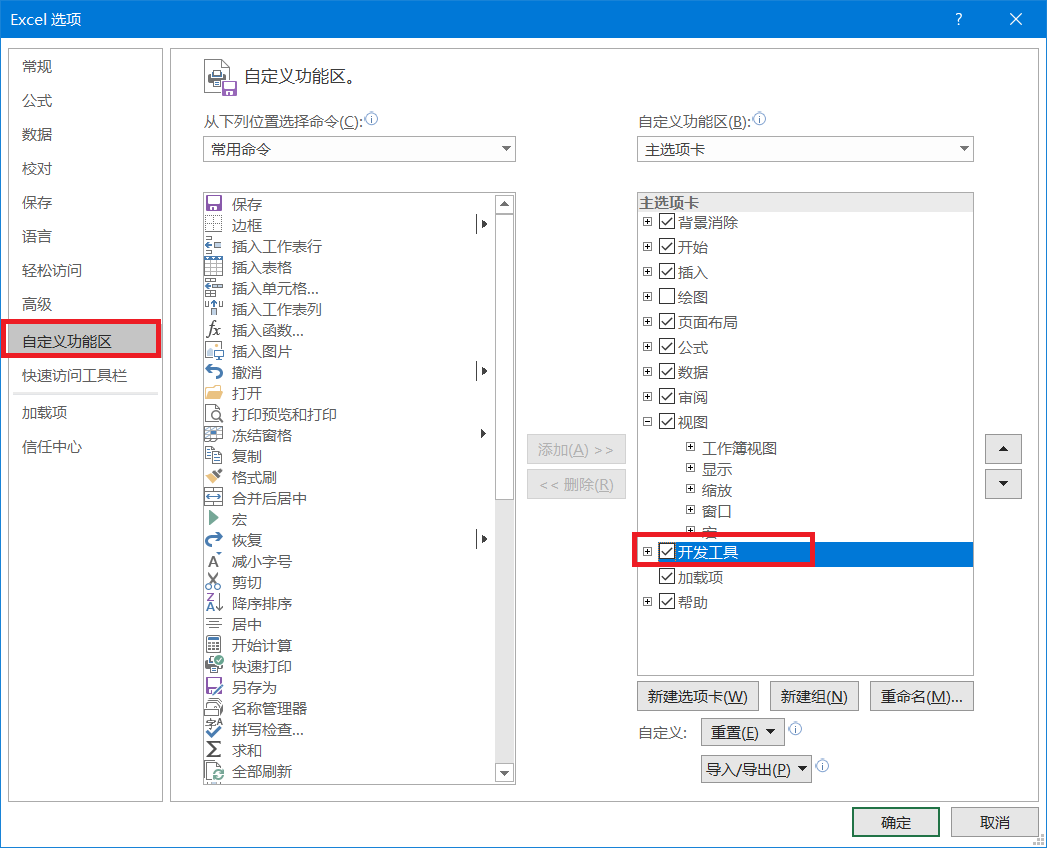Click the 重命名 rename button
1047x848 pixels.
(x=921, y=696)
